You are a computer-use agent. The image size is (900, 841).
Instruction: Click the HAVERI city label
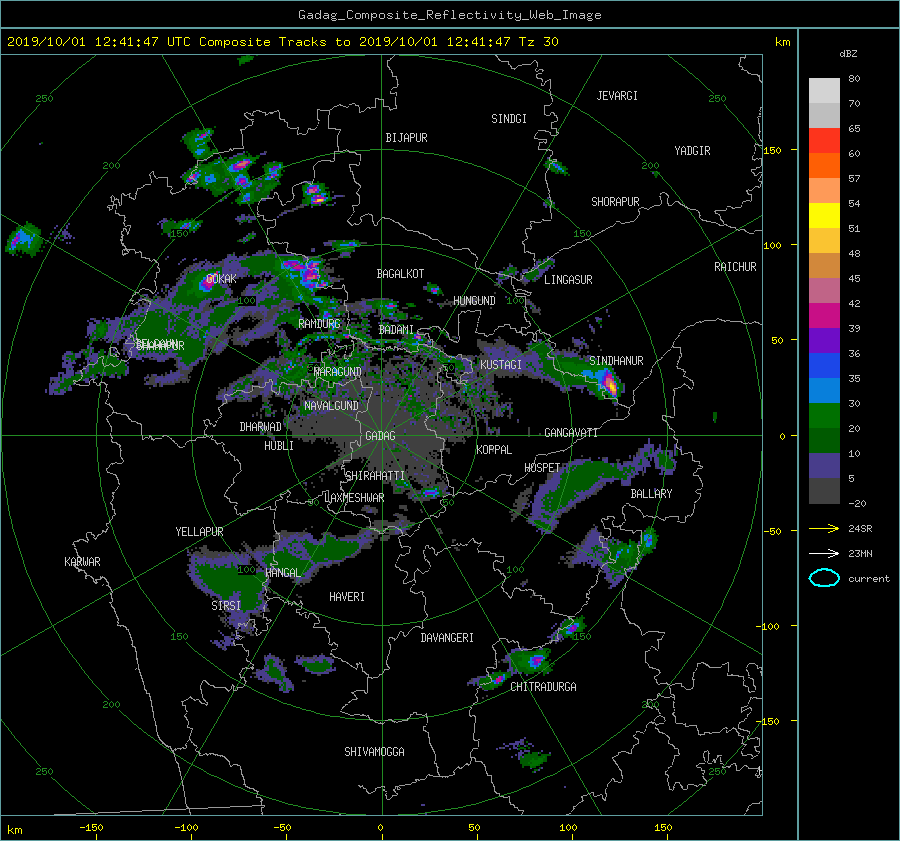tap(347, 597)
